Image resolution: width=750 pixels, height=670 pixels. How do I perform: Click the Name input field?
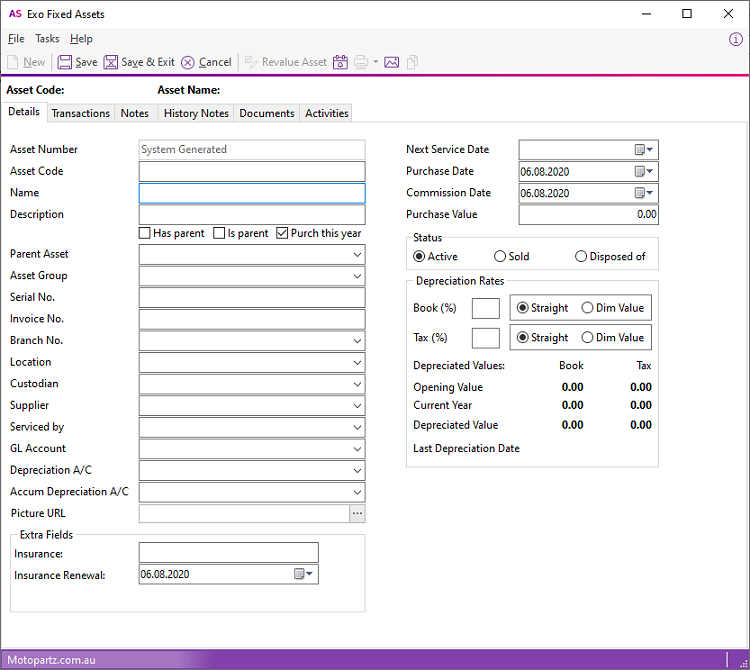[252, 193]
